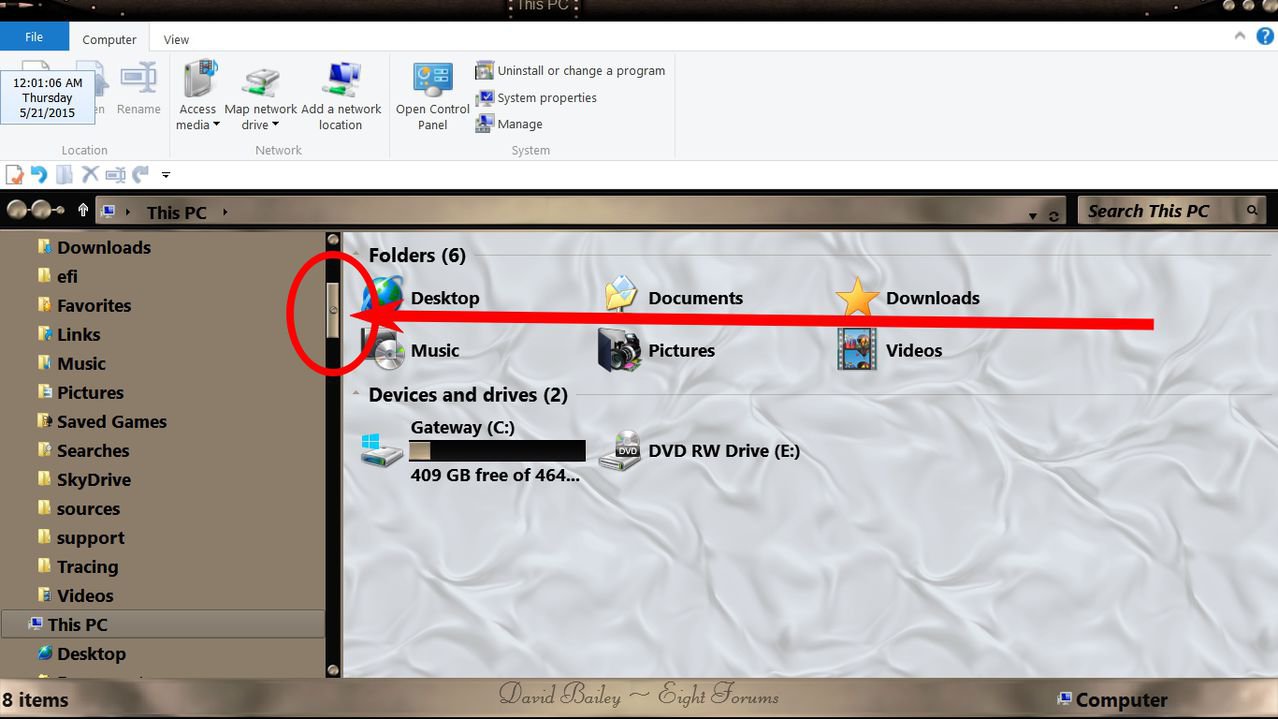The image size is (1278, 719).
Task: Open Control Panel from the ribbon
Action: click(431, 95)
